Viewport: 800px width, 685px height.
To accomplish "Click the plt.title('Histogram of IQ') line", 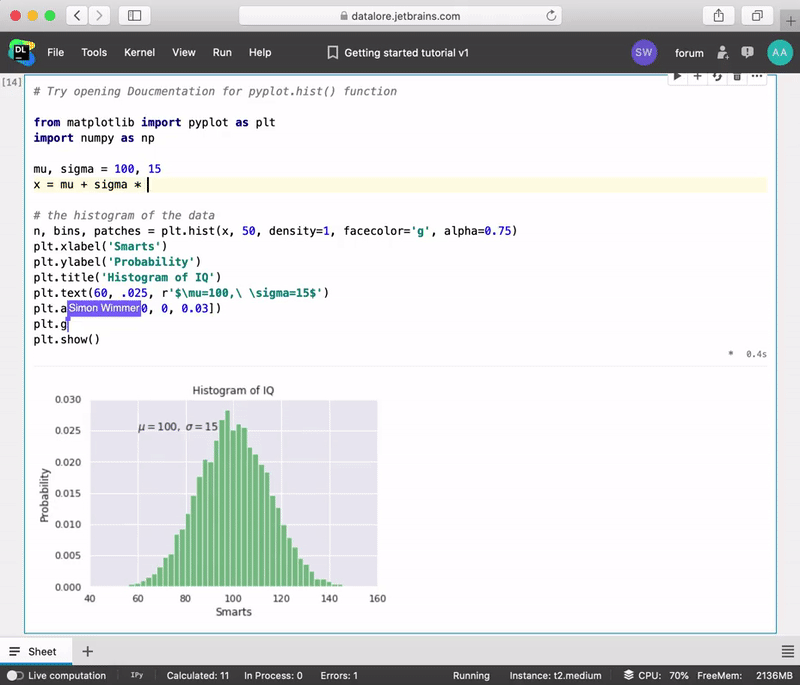I will click(128, 277).
